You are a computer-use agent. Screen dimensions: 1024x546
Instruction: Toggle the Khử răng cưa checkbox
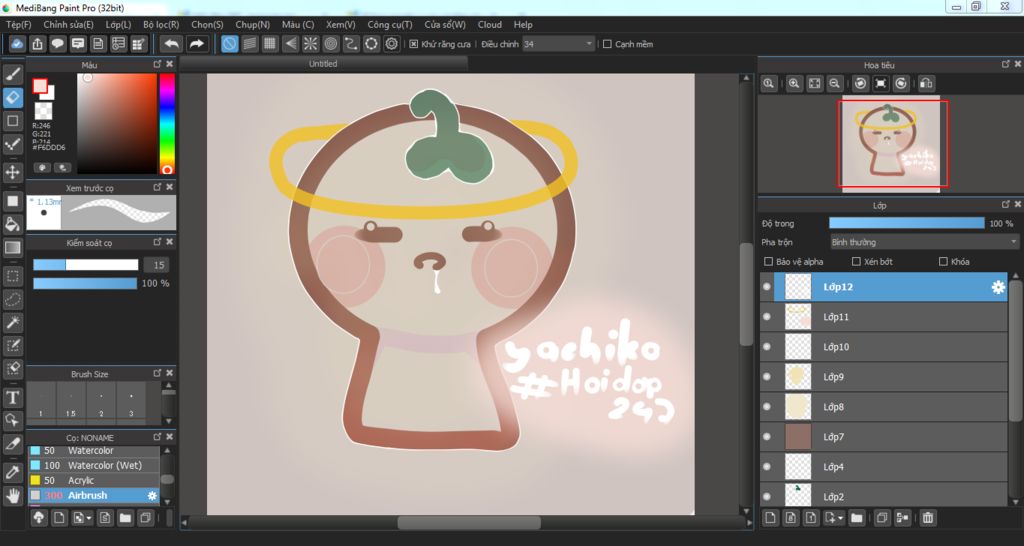(x=414, y=44)
